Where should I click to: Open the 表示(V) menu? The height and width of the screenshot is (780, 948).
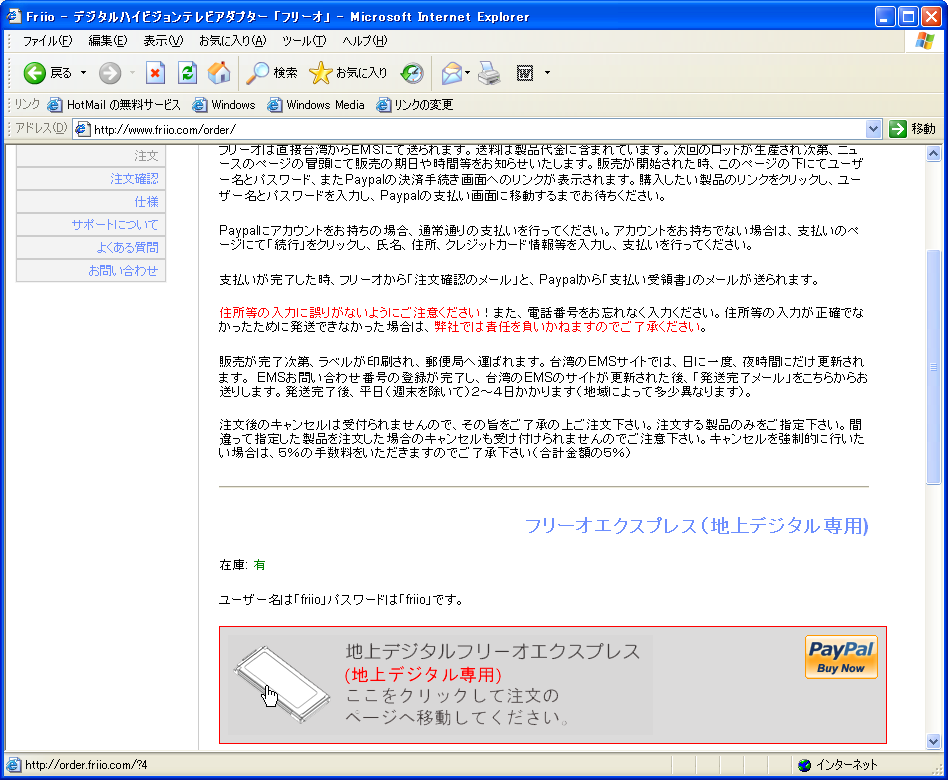[163, 41]
